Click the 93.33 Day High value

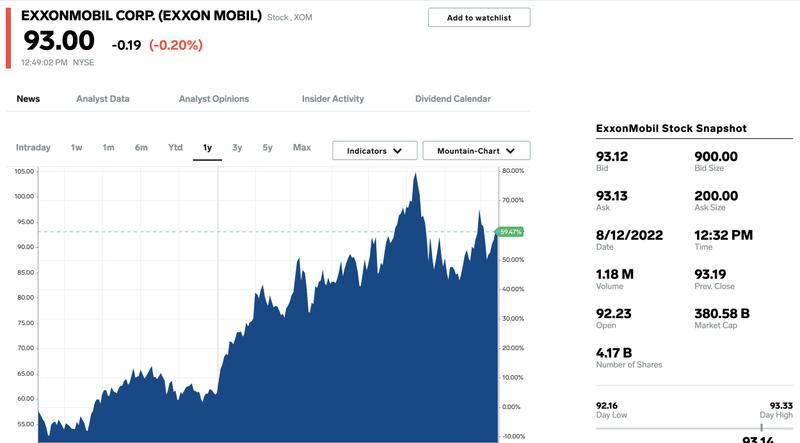tap(781, 406)
